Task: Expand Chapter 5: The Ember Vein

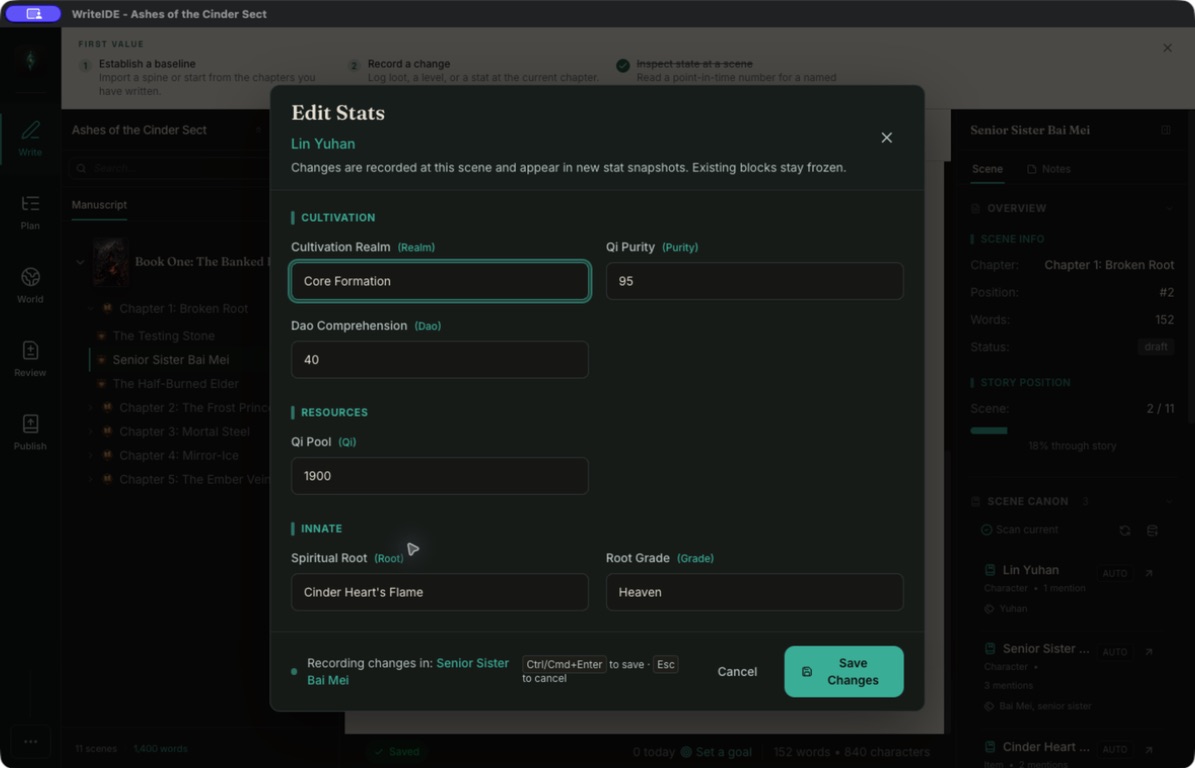Action: tap(91, 480)
